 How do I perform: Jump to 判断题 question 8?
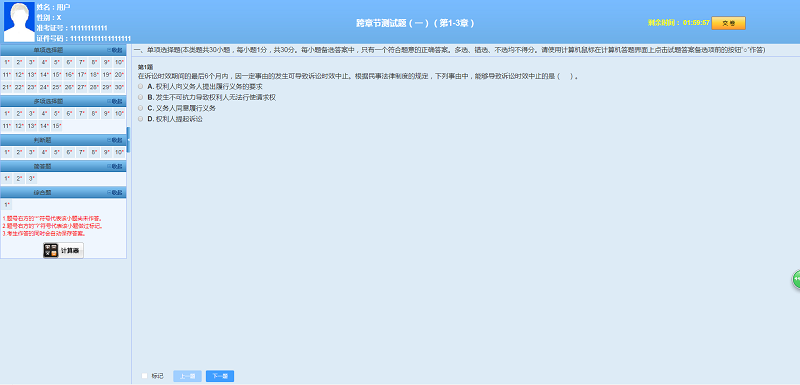tap(94, 152)
